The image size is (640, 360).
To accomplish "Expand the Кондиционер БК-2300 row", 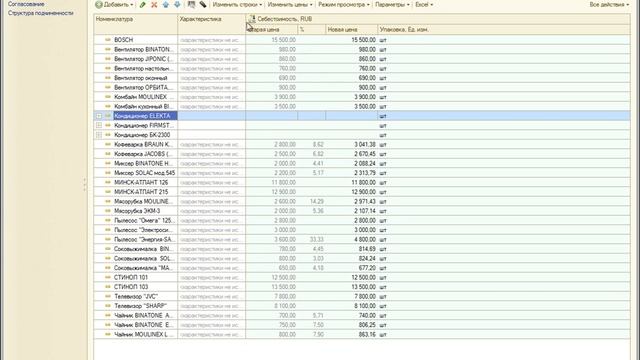I will pos(99,135).
